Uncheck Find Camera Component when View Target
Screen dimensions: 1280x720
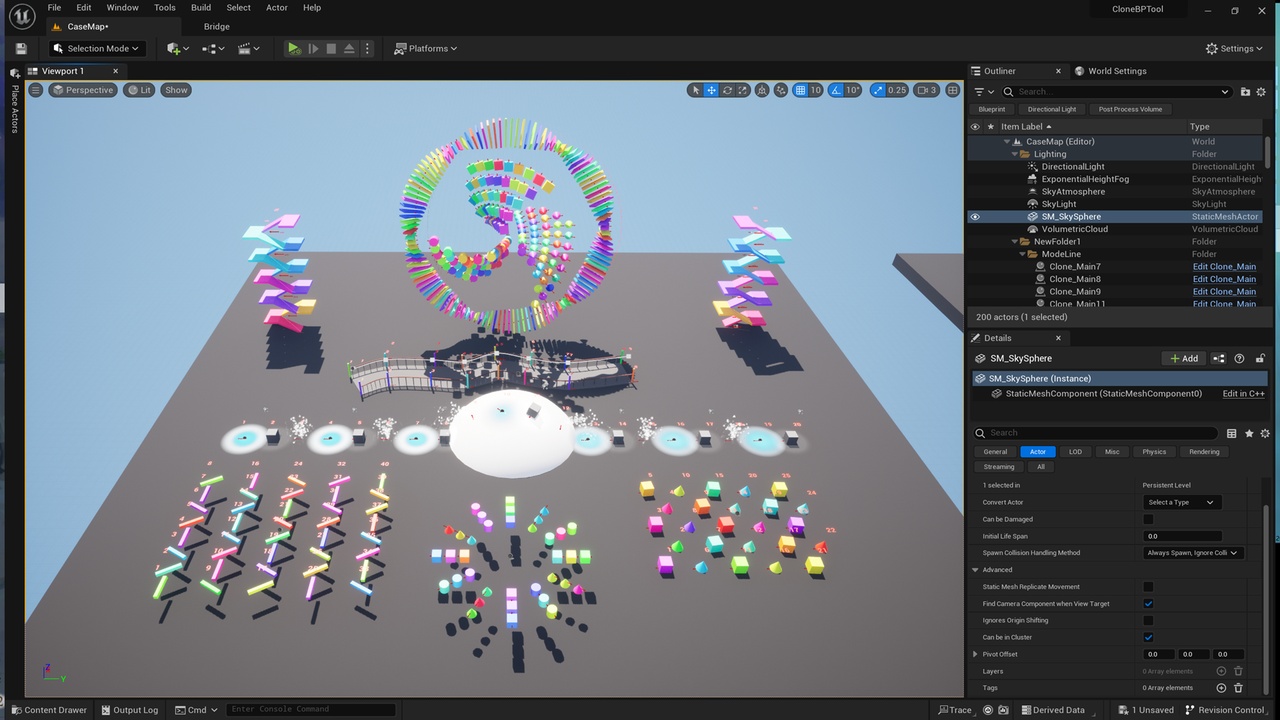point(1148,604)
